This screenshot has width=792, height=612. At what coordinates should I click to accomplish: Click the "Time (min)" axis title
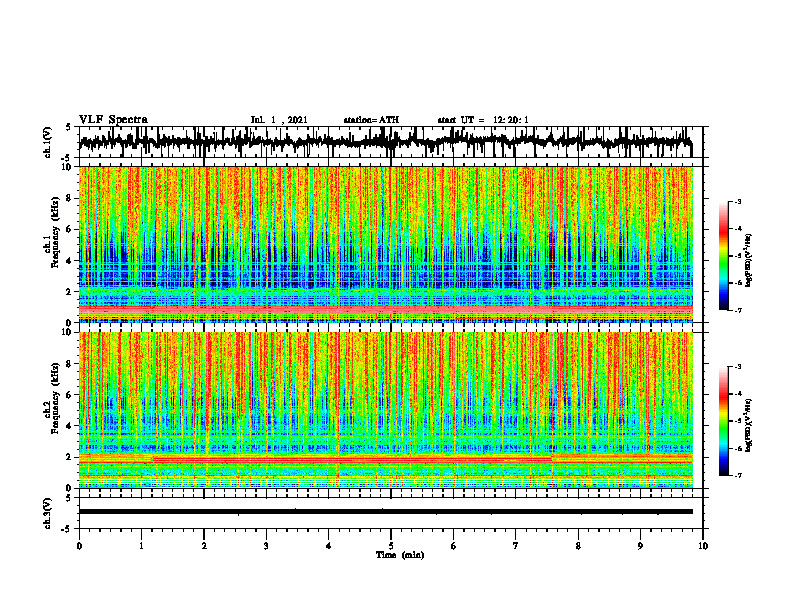pyautogui.click(x=400, y=555)
